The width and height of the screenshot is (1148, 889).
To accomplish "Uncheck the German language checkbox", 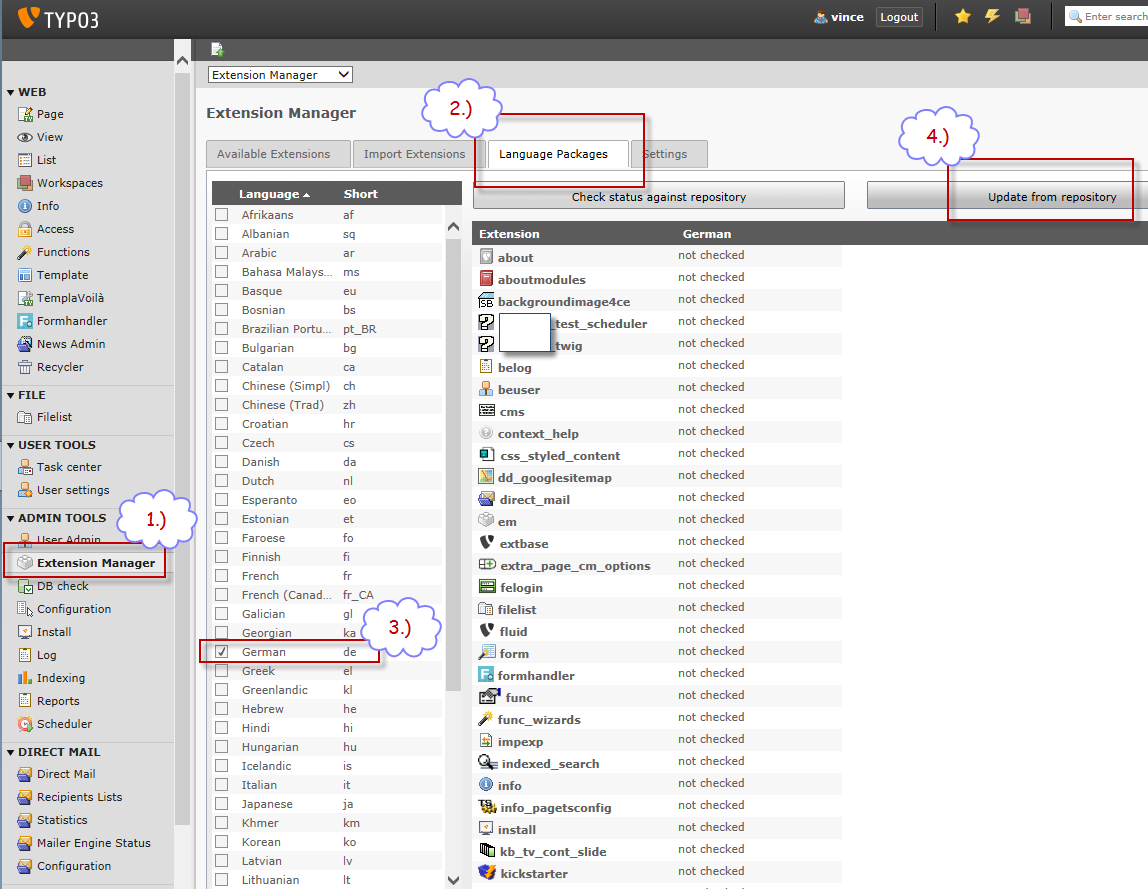I will click(222, 652).
